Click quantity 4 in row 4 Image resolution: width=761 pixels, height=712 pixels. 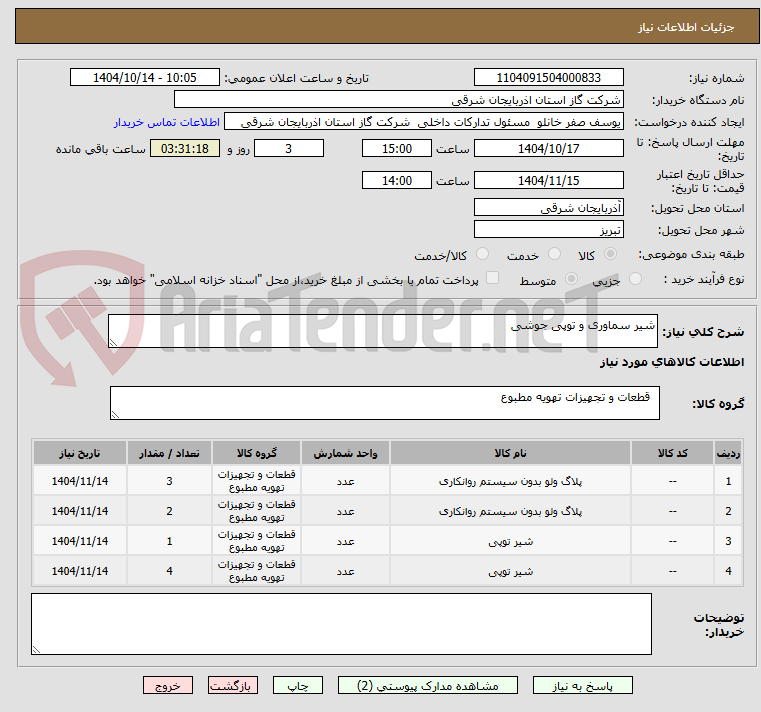pyautogui.click(x=169, y=571)
